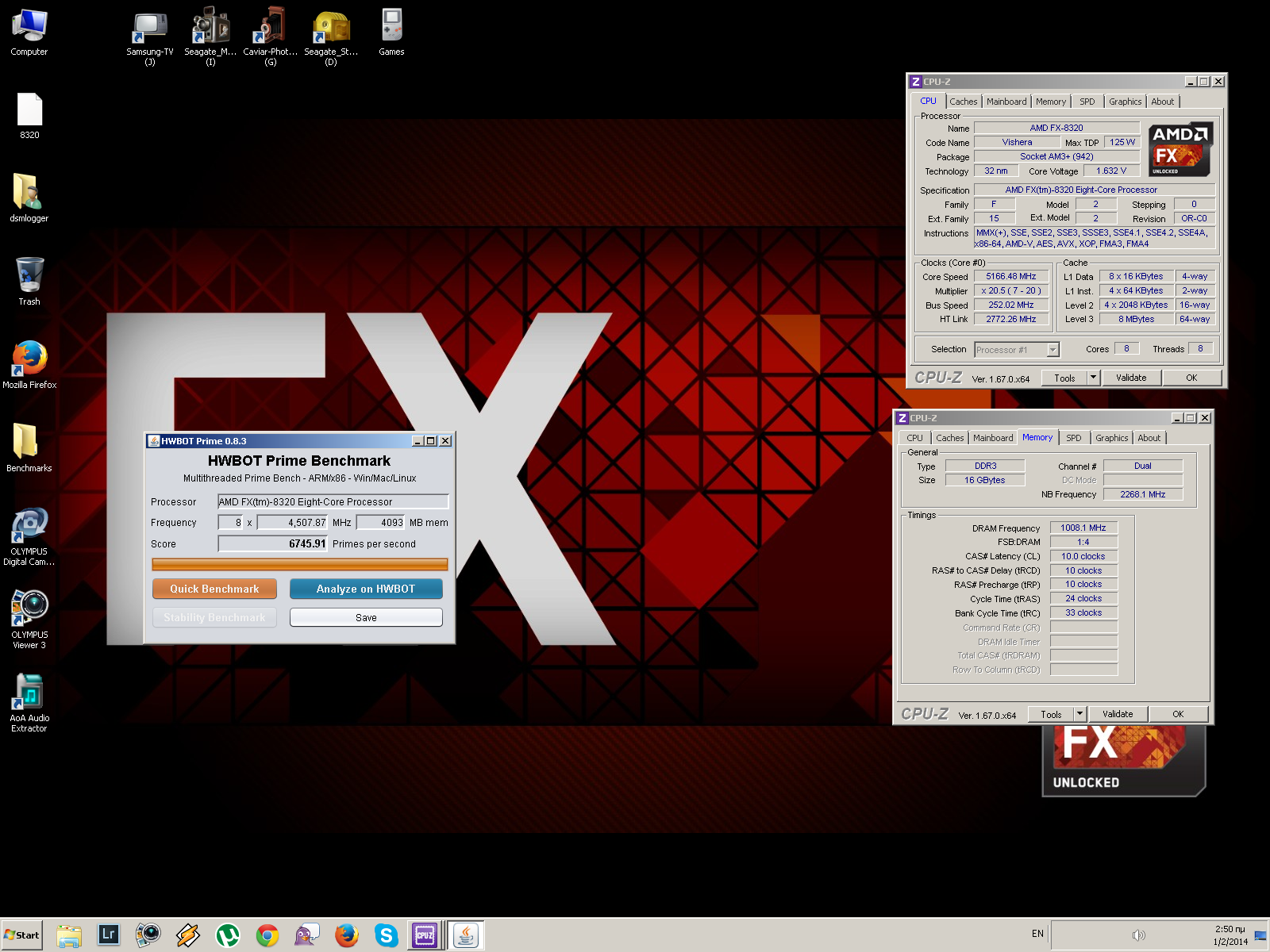Open Pidgin messenger from taskbar
Image resolution: width=1270 pixels, height=952 pixels.
click(x=307, y=935)
